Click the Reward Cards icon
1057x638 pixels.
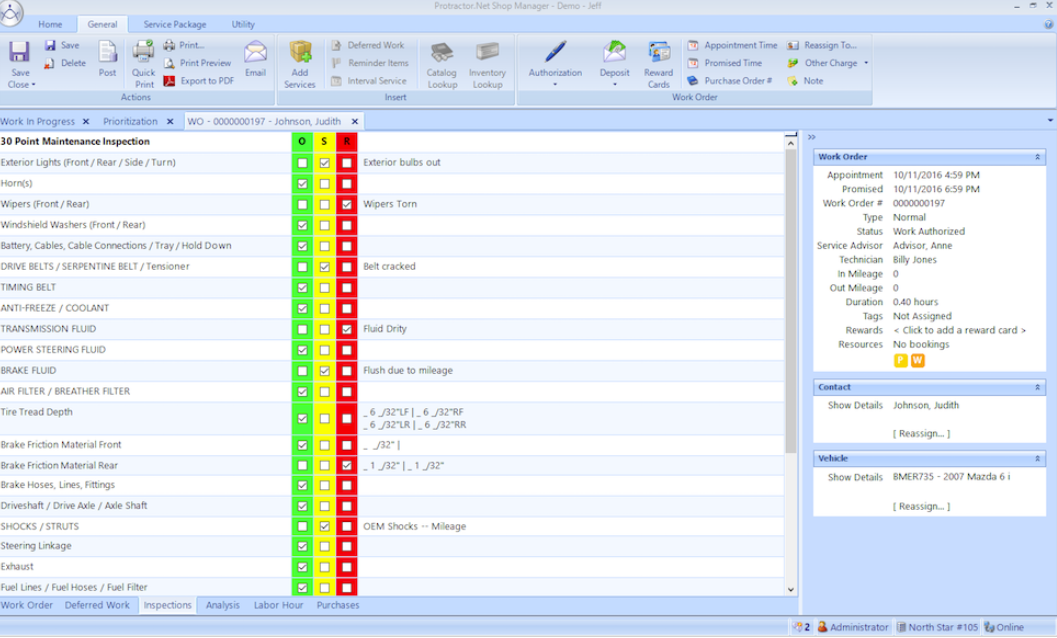coord(659,62)
